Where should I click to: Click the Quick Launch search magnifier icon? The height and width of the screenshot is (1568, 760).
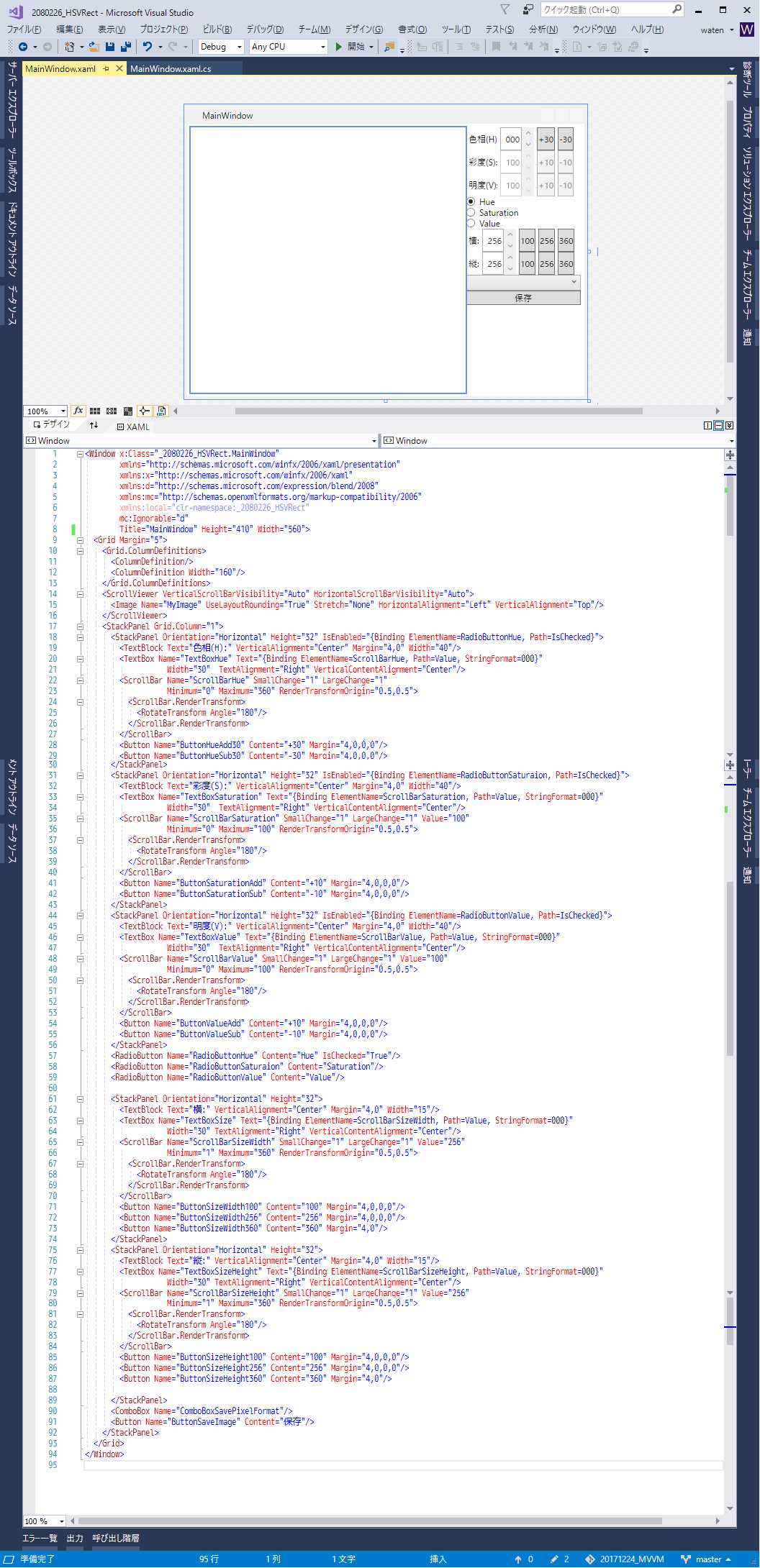677,9
